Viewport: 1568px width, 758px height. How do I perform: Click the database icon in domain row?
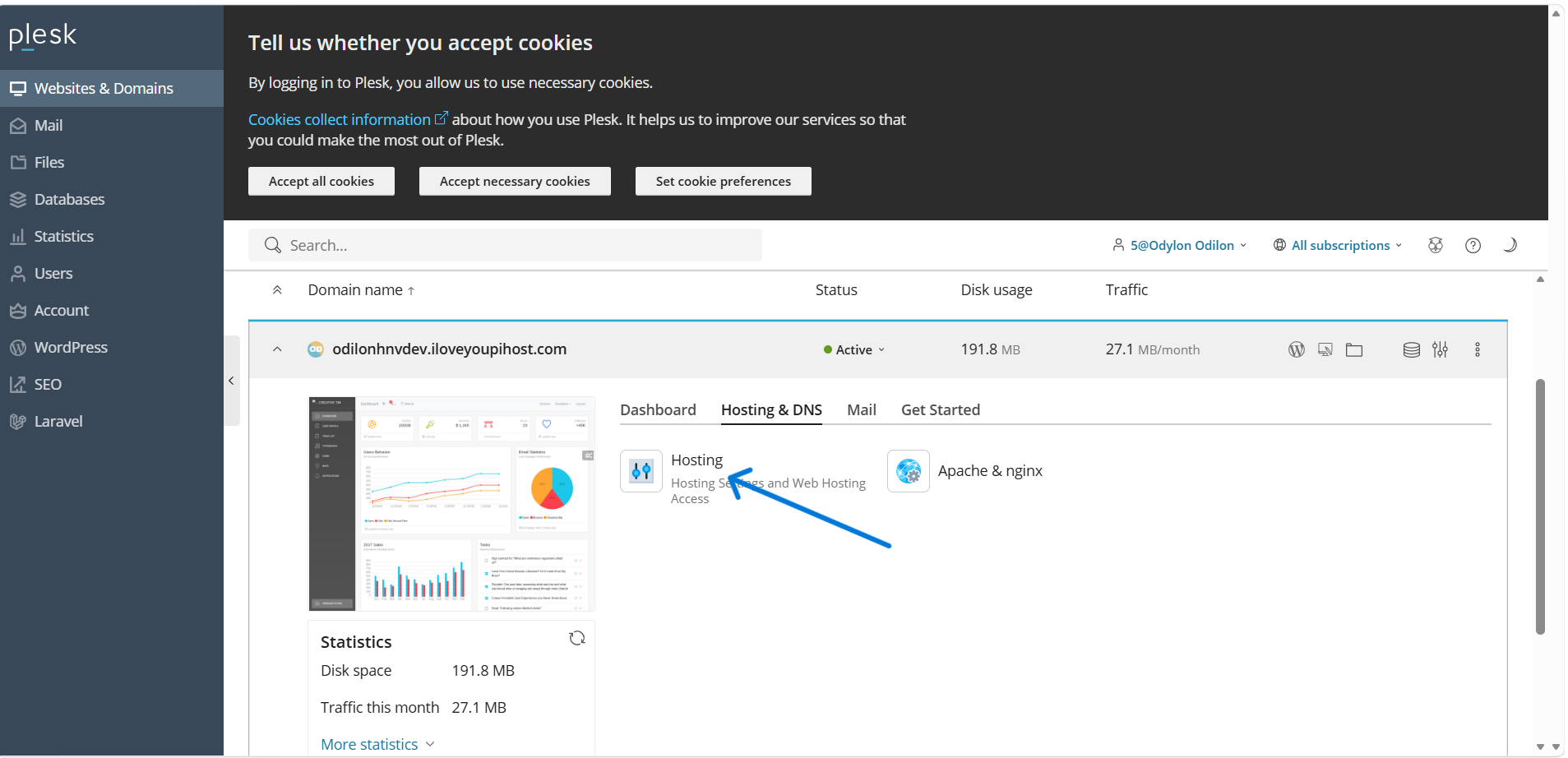(1411, 349)
